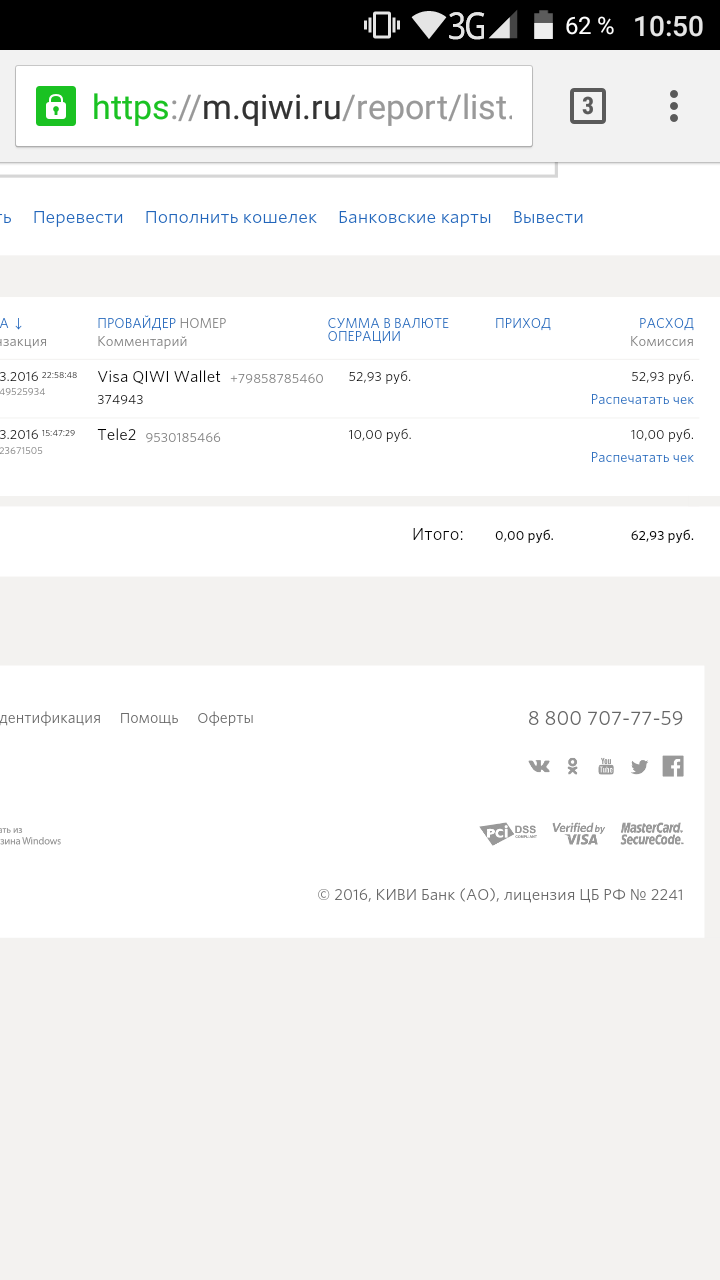
Task: Open the YouTube channel icon
Action: (x=606, y=766)
